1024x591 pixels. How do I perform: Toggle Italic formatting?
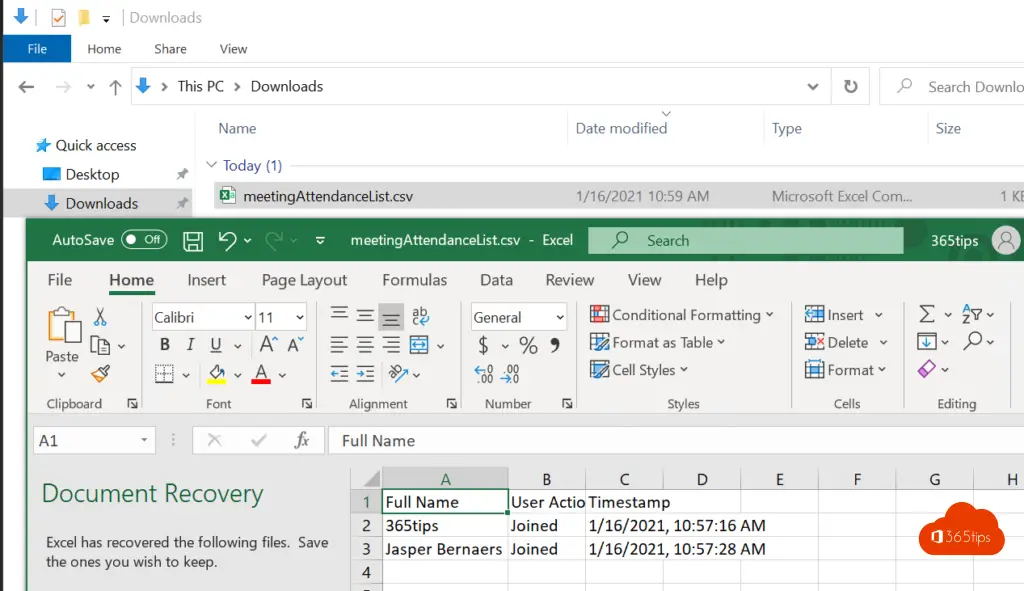[x=190, y=344]
